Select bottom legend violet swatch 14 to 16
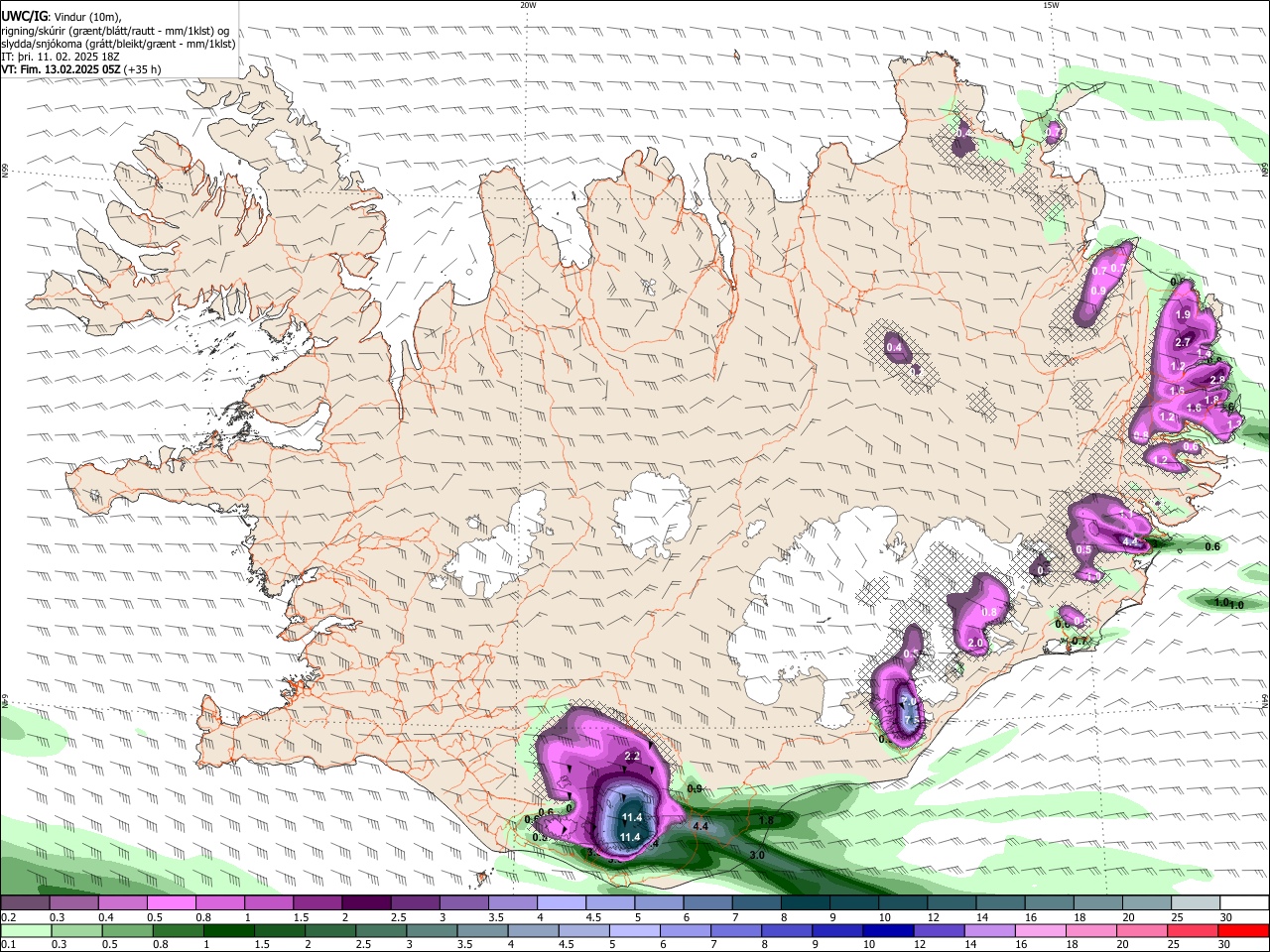This screenshot has height=952, width=1270. [x=990, y=930]
